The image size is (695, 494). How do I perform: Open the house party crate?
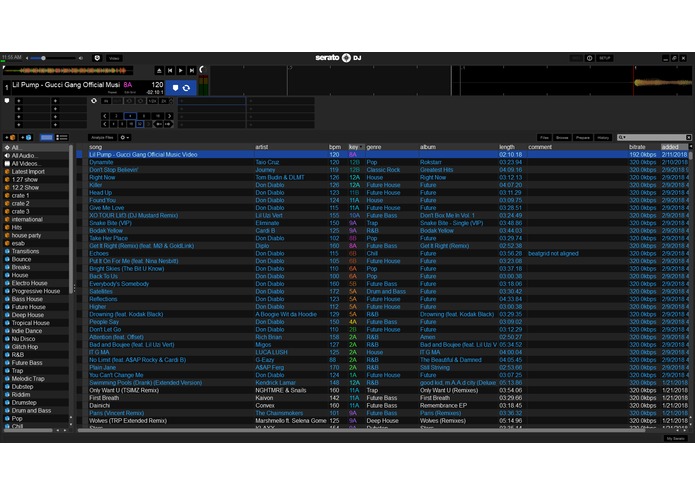35,235
